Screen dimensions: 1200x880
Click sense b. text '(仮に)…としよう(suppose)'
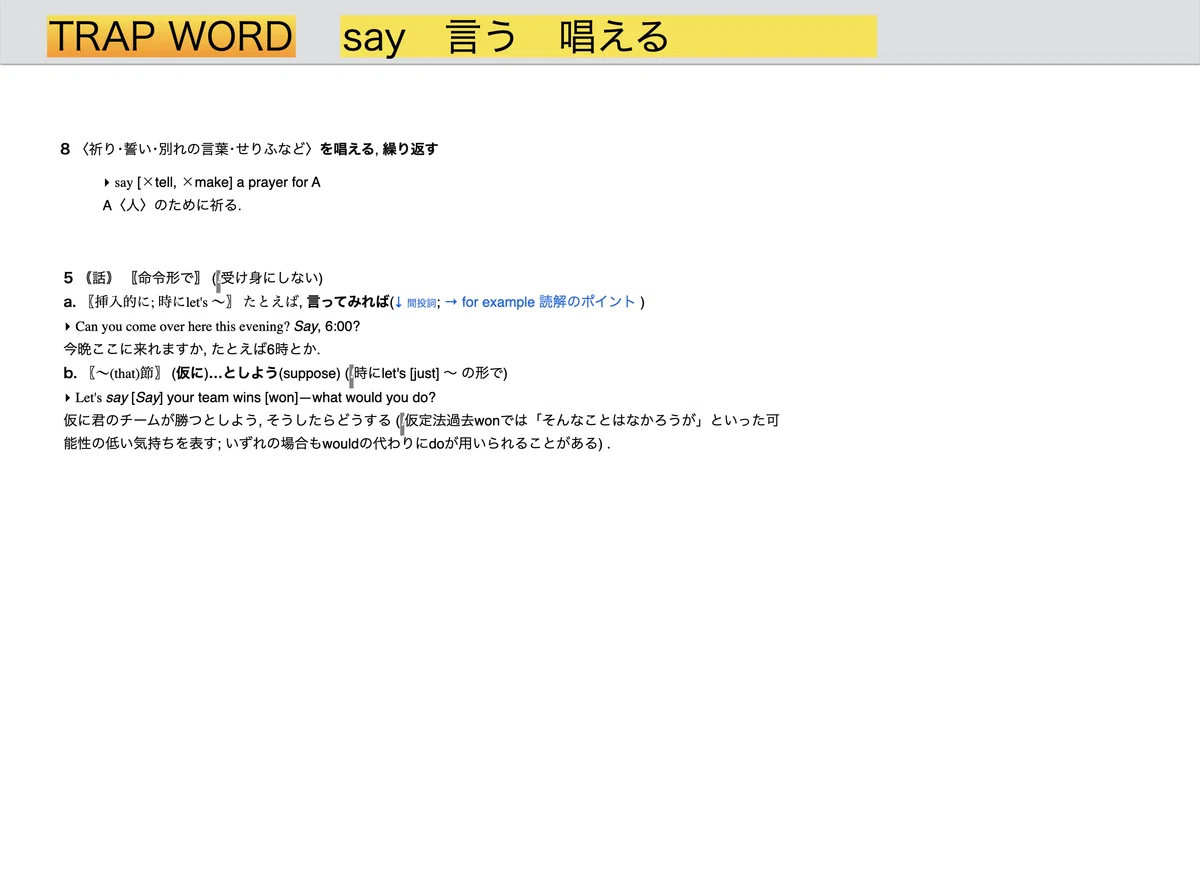click(x=256, y=374)
